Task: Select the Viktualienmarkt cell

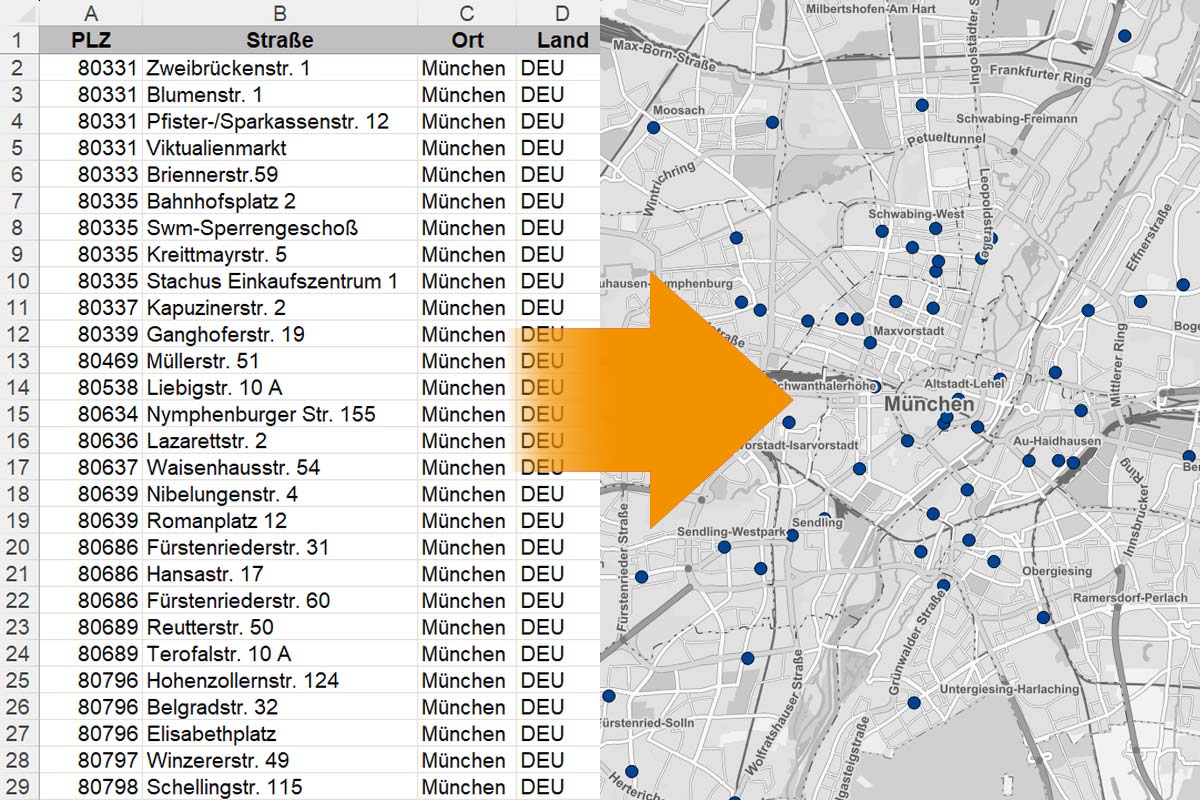Action: click(x=280, y=148)
